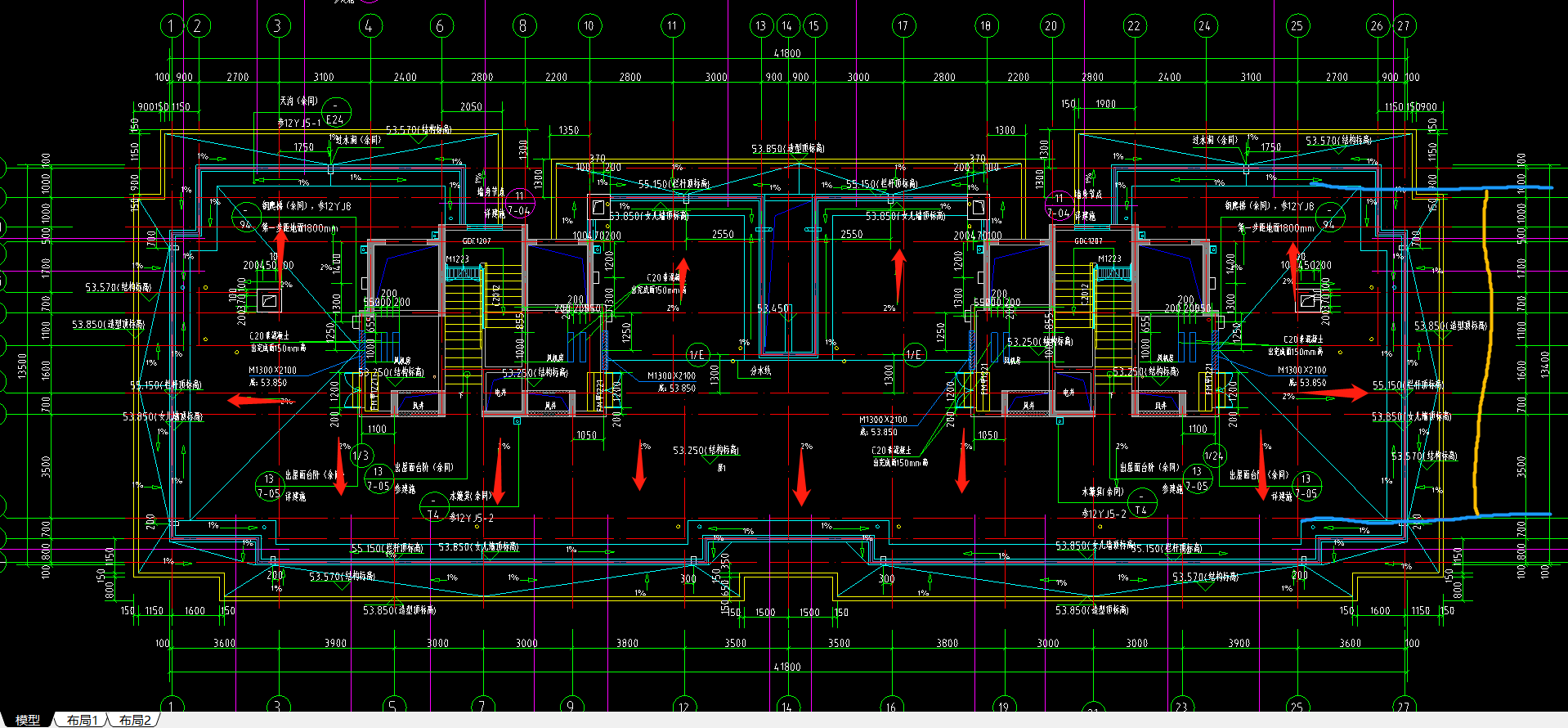This screenshot has width=1568, height=728.
Task: Click the 1900 dimension text
Action: tap(1106, 104)
